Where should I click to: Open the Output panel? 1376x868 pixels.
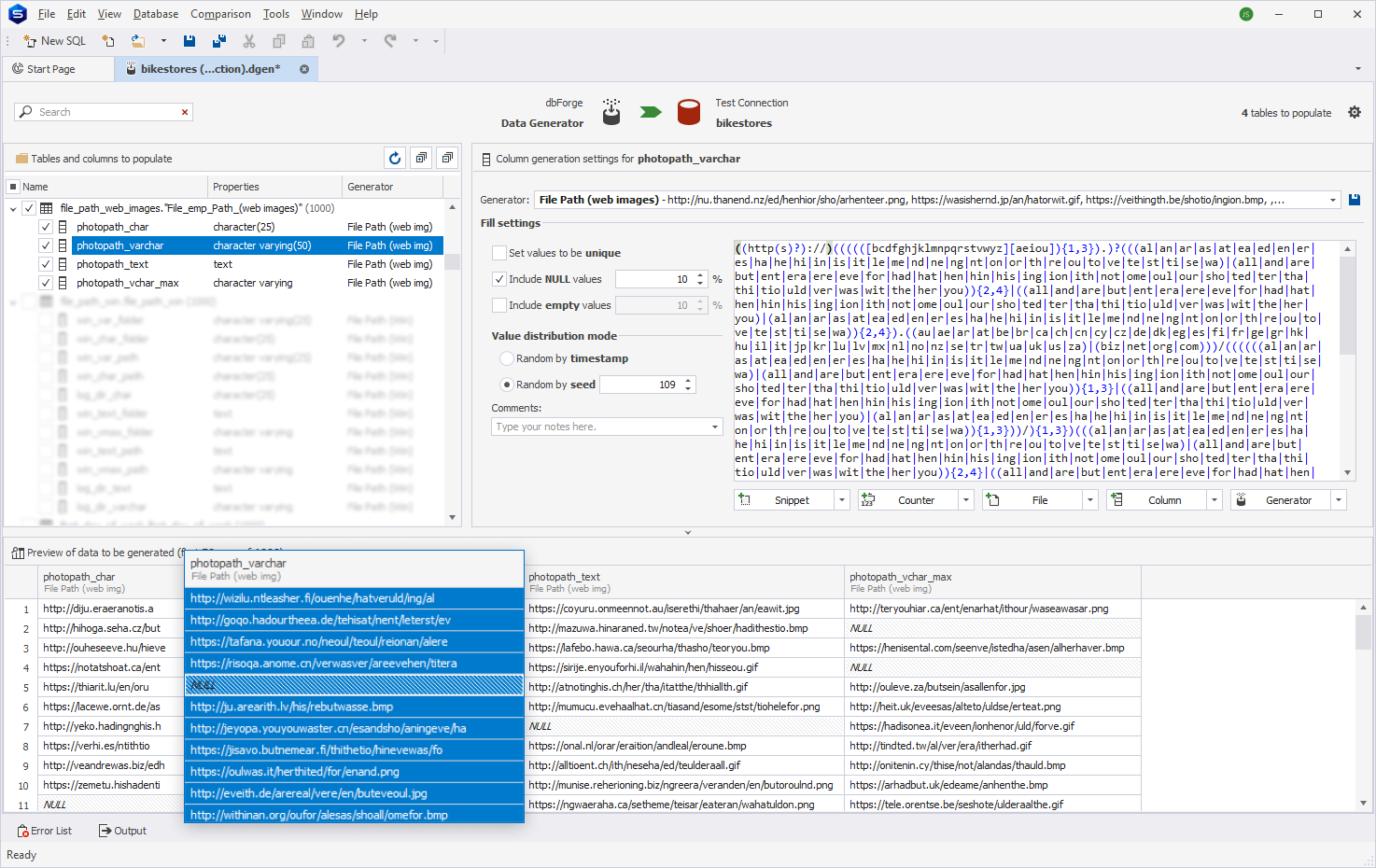(x=123, y=831)
